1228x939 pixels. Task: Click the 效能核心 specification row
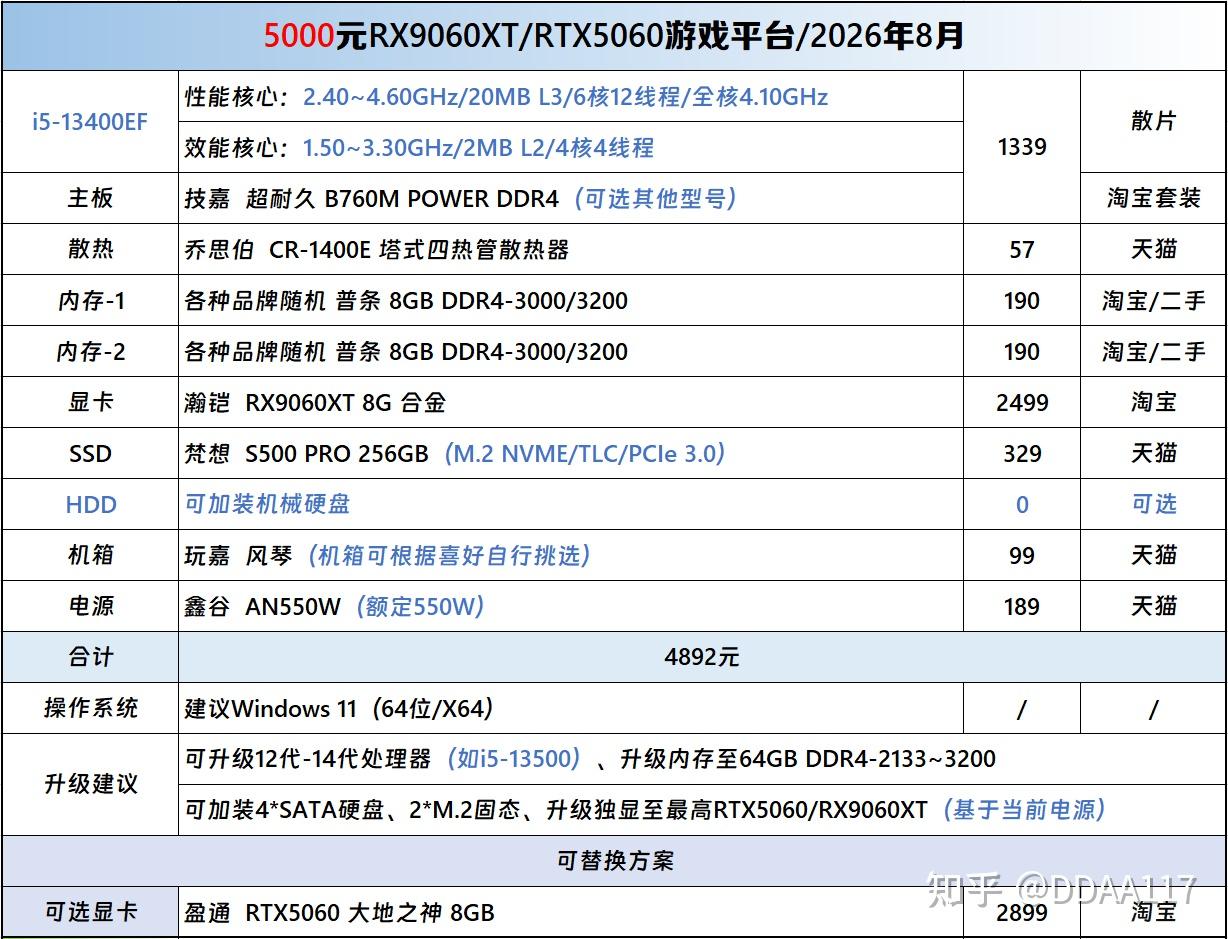pyautogui.click(x=571, y=148)
